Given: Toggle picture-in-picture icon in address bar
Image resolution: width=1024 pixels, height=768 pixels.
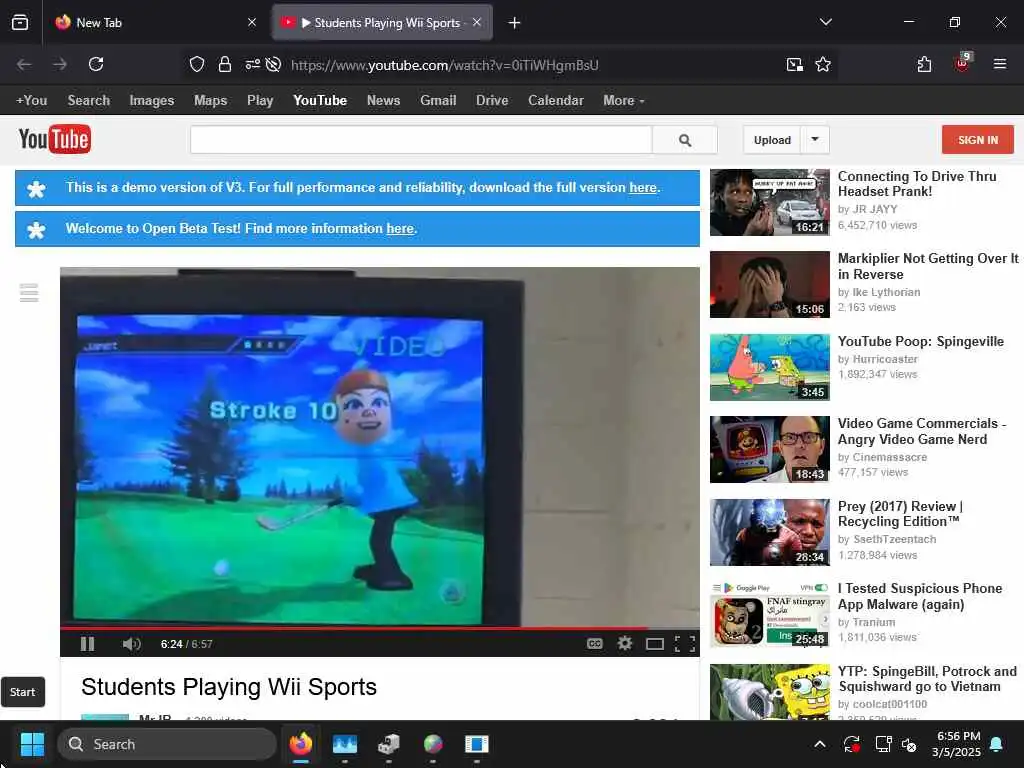Looking at the screenshot, I should 794,64.
